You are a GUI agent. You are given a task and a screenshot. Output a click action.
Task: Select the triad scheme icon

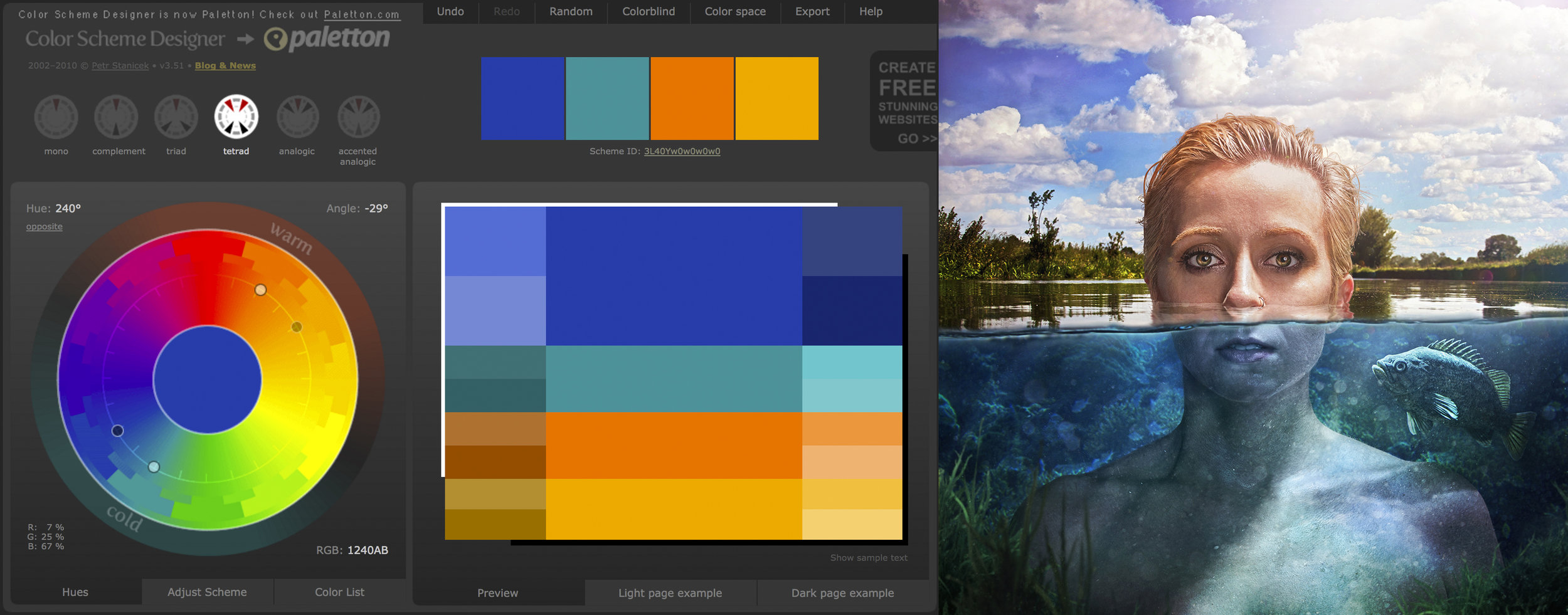click(176, 117)
